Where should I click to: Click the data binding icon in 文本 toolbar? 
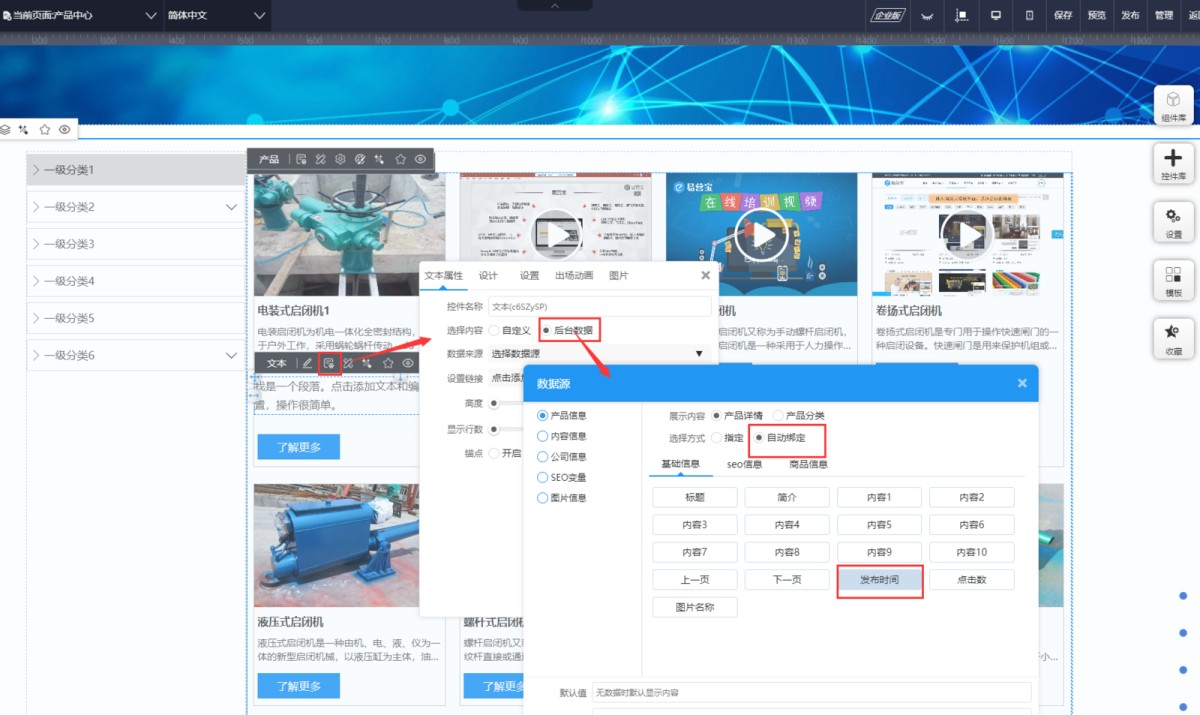pyautogui.click(x=328, y=363)
